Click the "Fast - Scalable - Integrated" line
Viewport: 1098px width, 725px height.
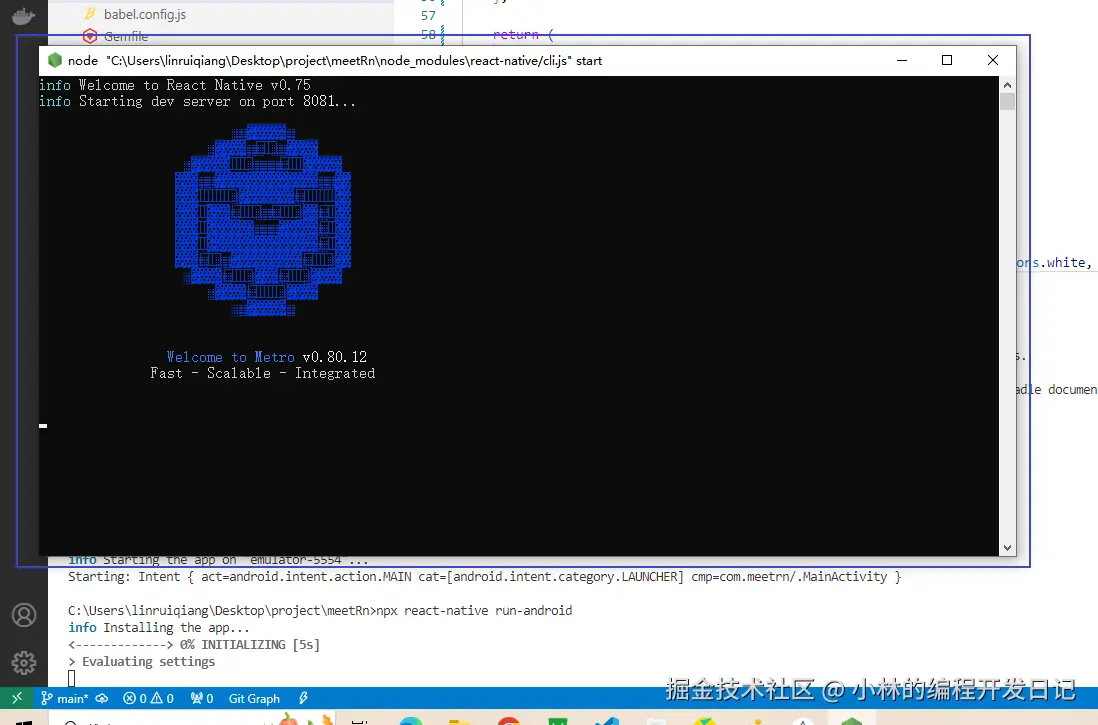[x=263, y=373]
